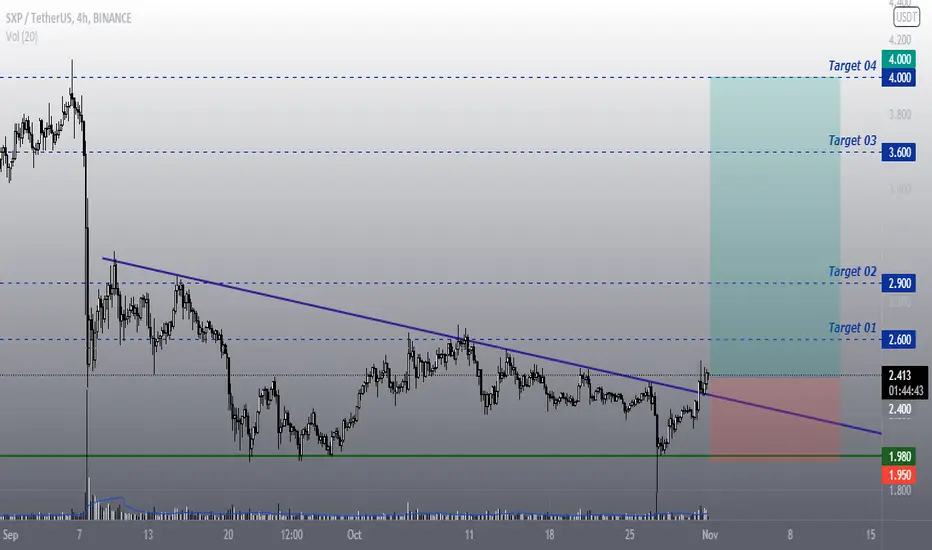Click the 2.600 price label
The image size is (932, 550).
coord(899,340)
